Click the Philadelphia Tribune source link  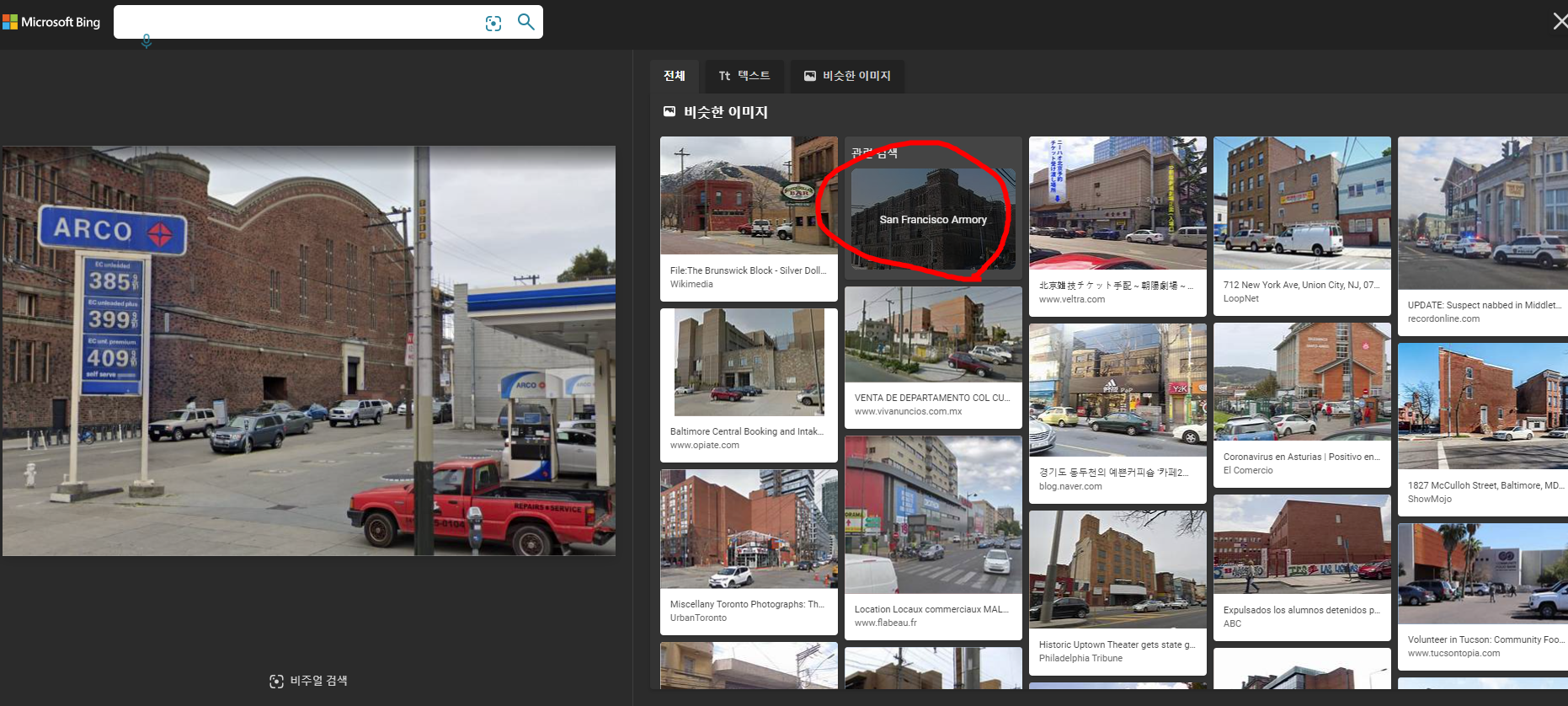[x=1080, y=659]
